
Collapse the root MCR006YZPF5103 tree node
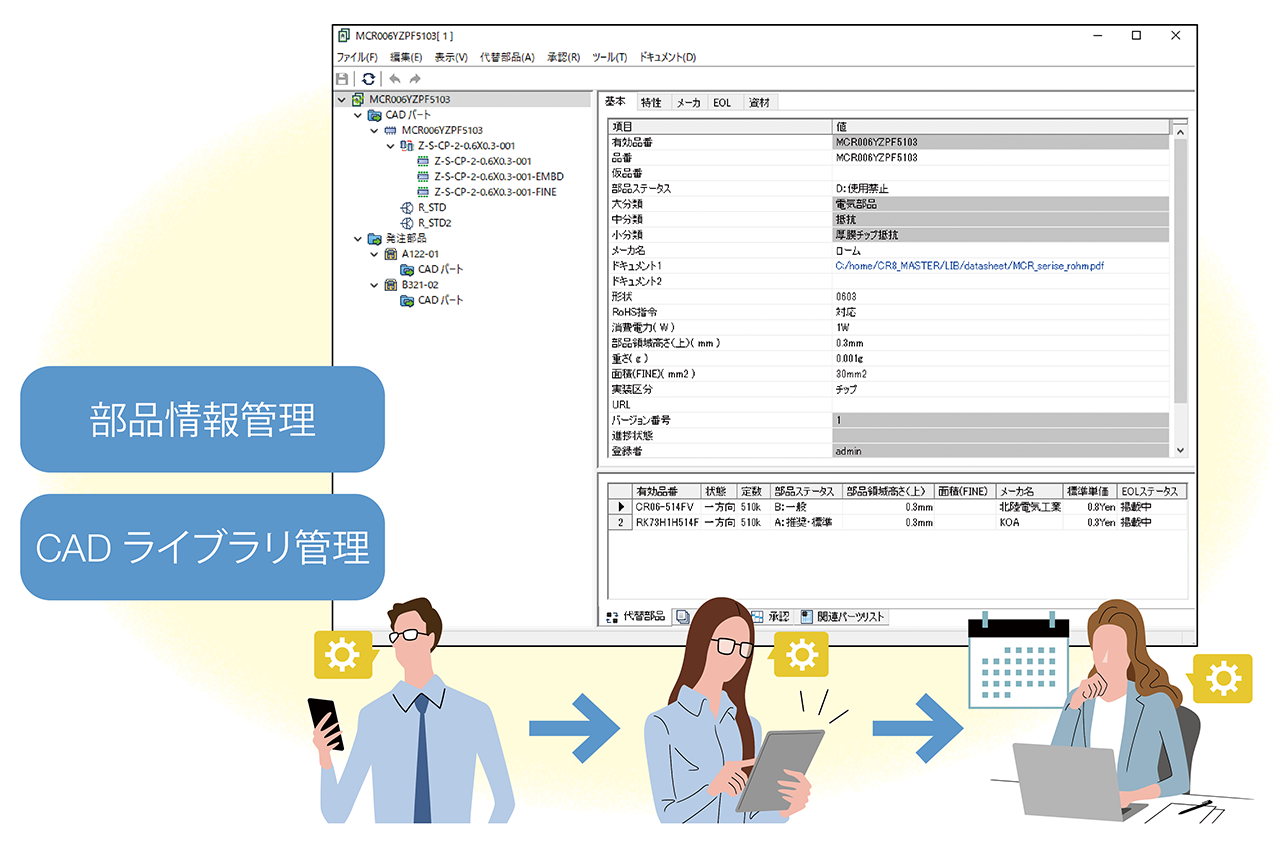[342, 100]
